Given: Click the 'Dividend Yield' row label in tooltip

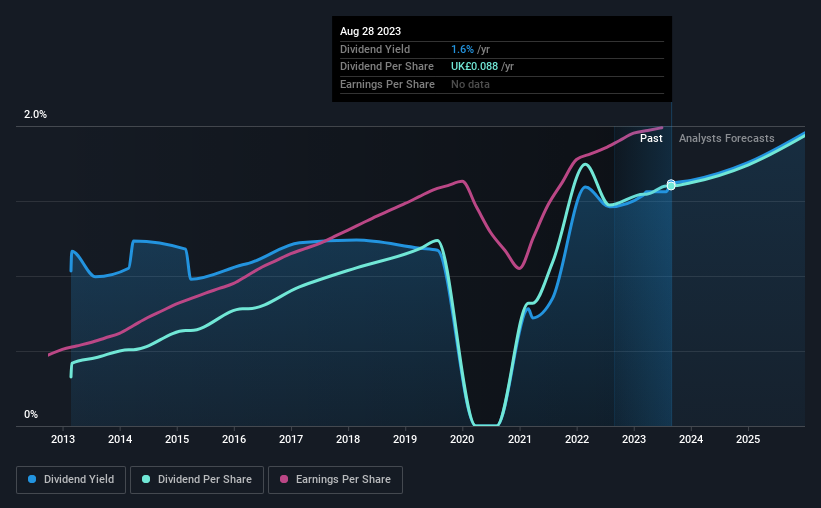Looking at the screenshot, I should (375, 49).
